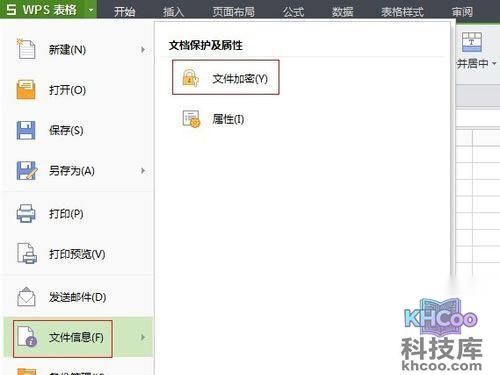Viewport: 500px width, 375px height.
Task: Click the 属性(I) option
Action: click(214, 119)
